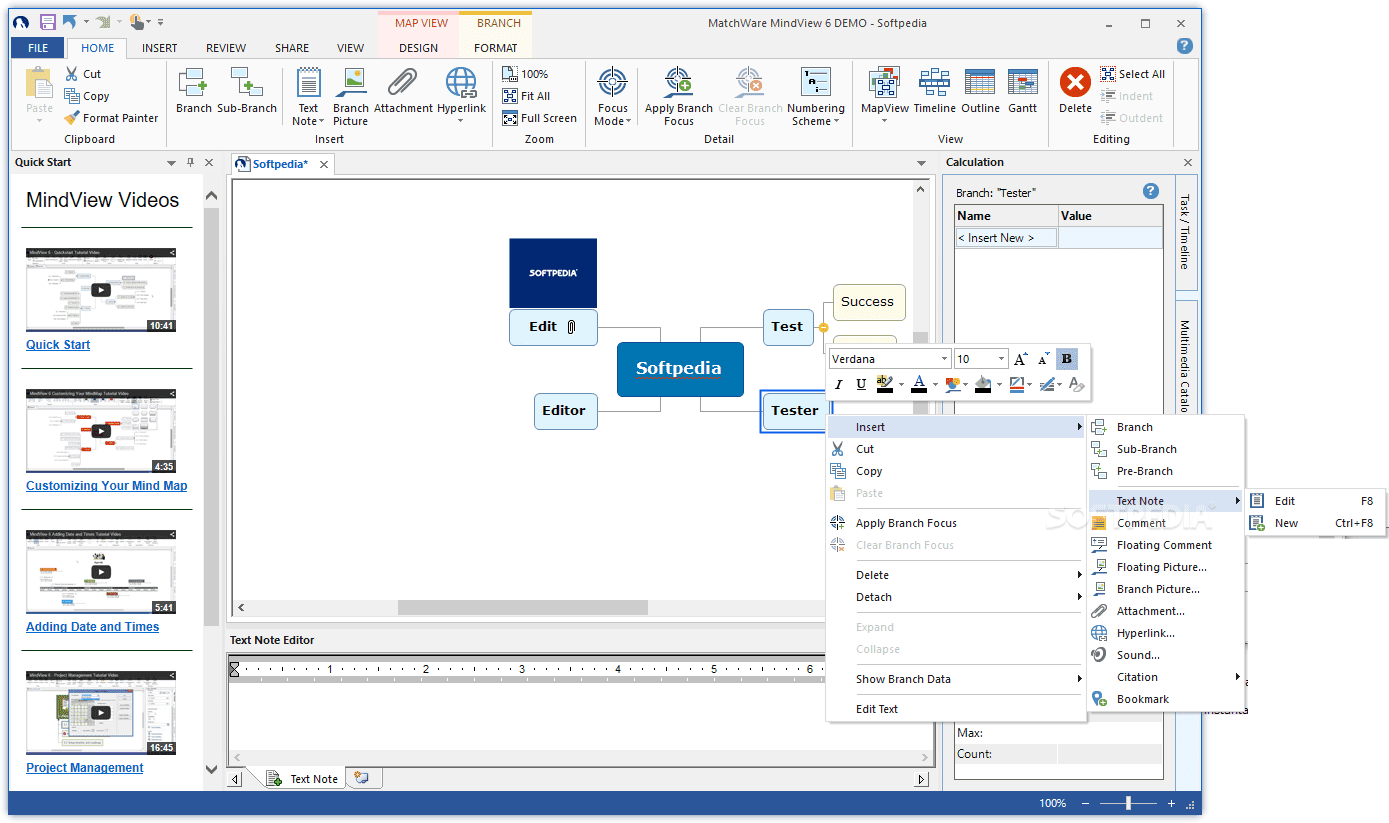Choose Pre-Branch in Insert submenu
The width and height of the screenshot is (1389, 823).
point(1166,471)
